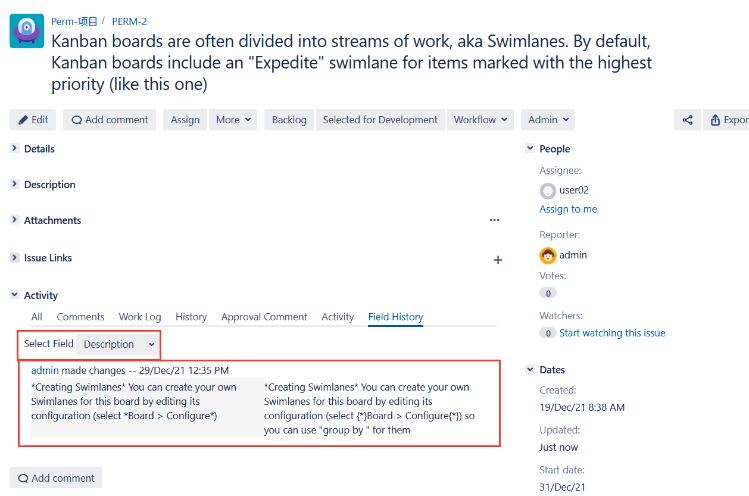Click the admin reporter avatar
This screenshot has height=496, width=749.
click(547, 255)
